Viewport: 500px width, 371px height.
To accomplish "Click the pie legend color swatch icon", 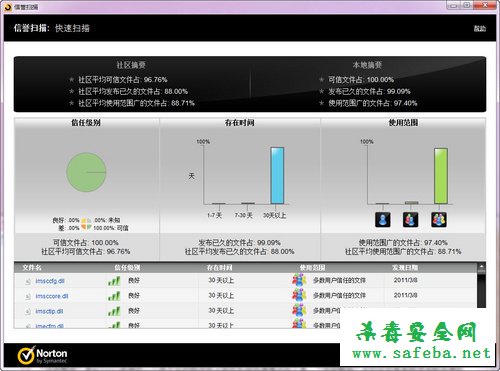I will (86, 224).
